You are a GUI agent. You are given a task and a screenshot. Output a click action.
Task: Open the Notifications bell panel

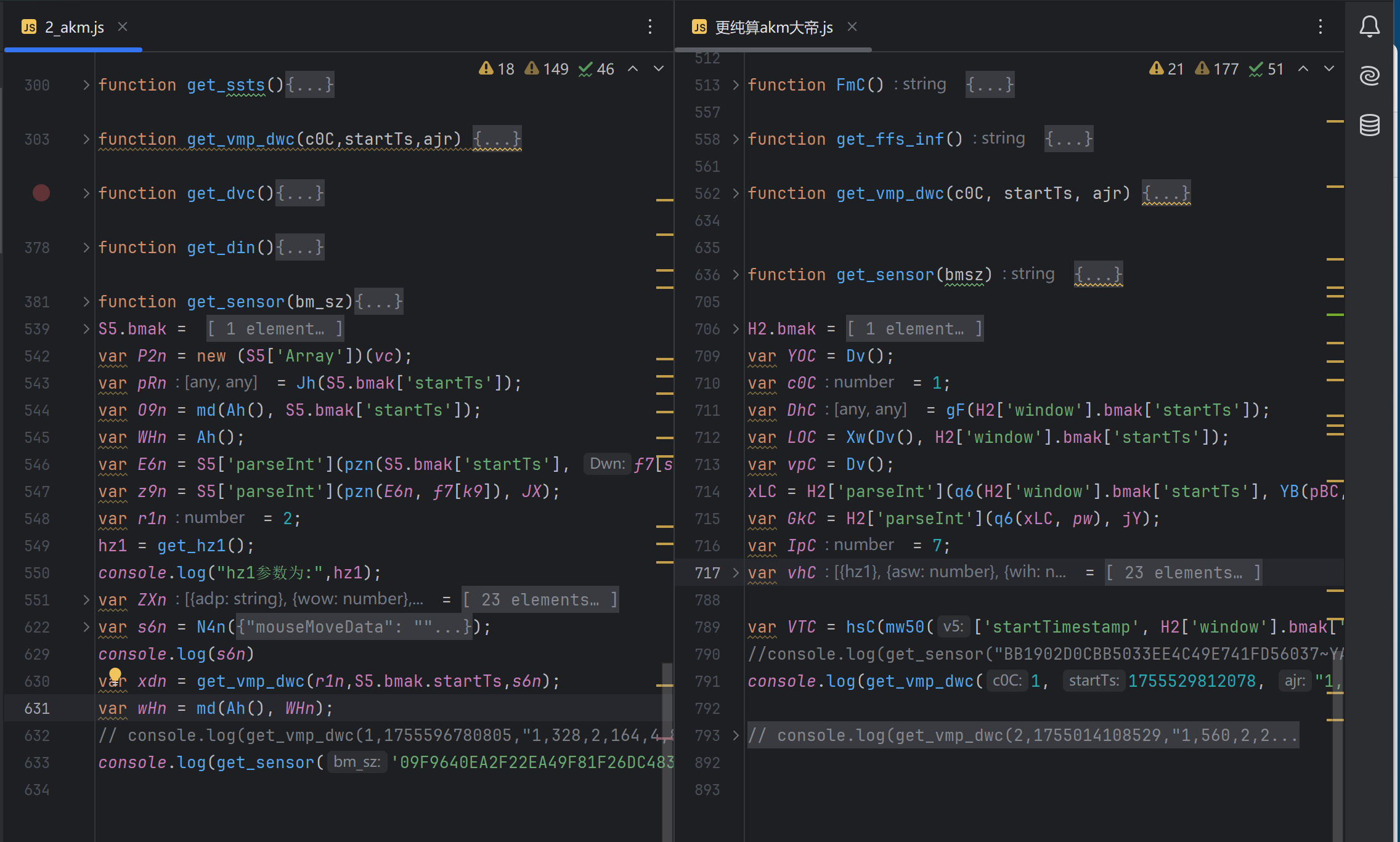pyautogui.click(x=1369, y=26)
